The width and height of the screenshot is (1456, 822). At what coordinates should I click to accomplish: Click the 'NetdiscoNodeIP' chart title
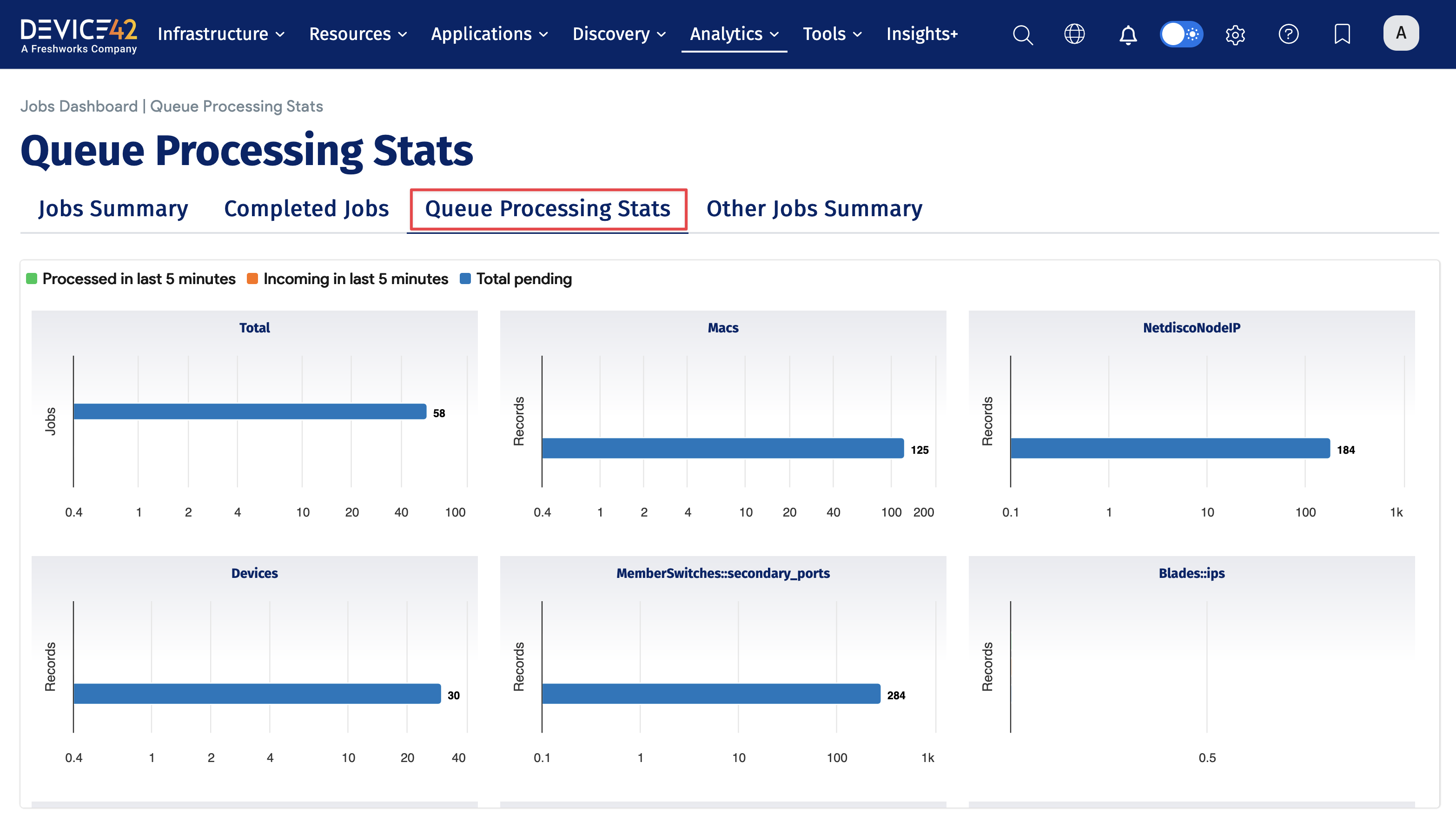1191,328
